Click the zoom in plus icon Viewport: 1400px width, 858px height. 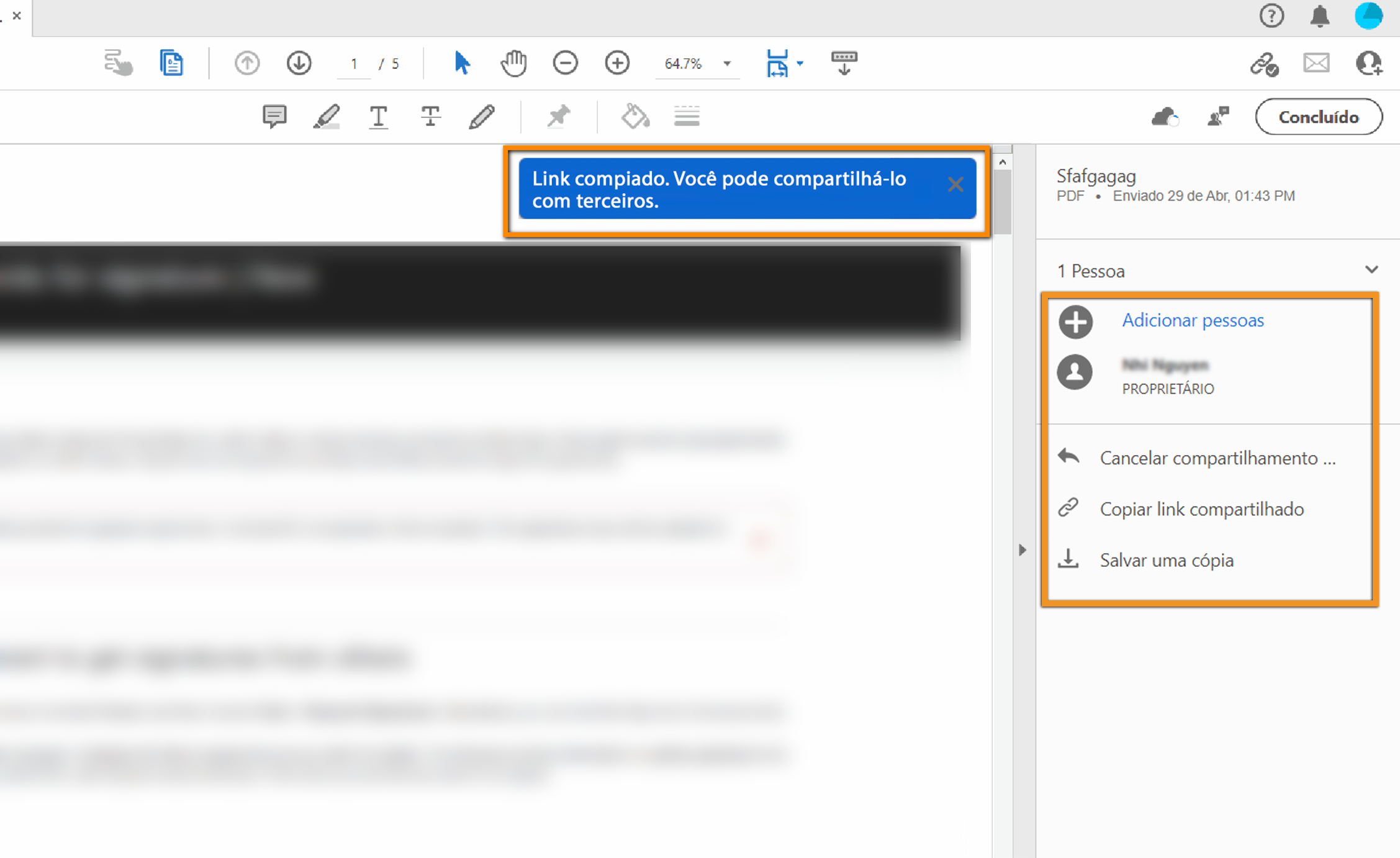tap(616, 63)
